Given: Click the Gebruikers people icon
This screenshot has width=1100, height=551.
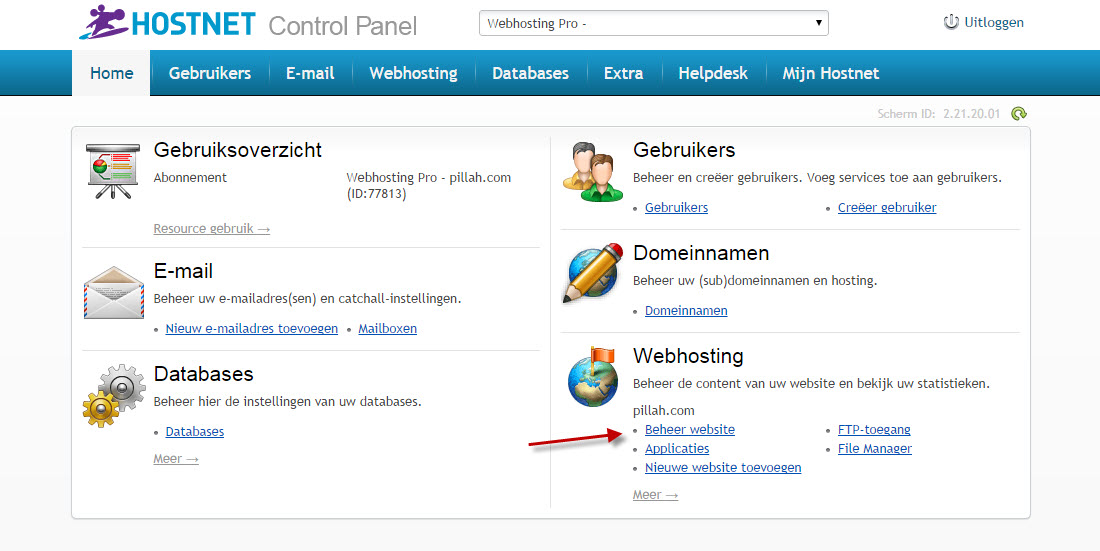Looking at the screenshot, I should [593, 172].
